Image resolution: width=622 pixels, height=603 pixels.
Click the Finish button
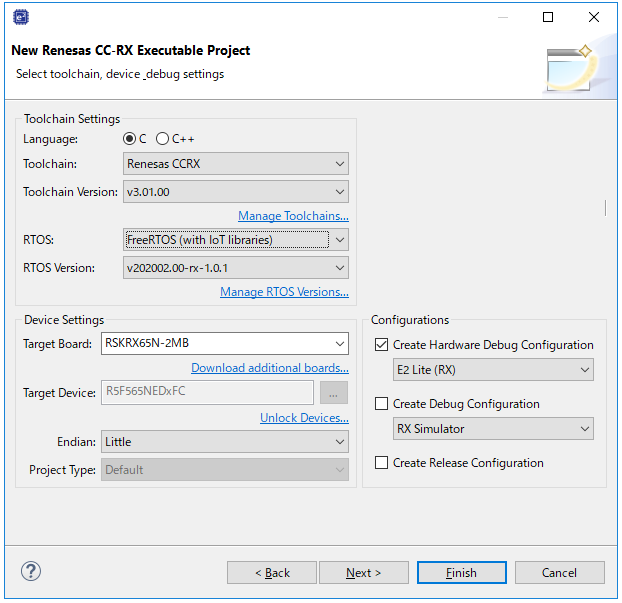(462, 572)
